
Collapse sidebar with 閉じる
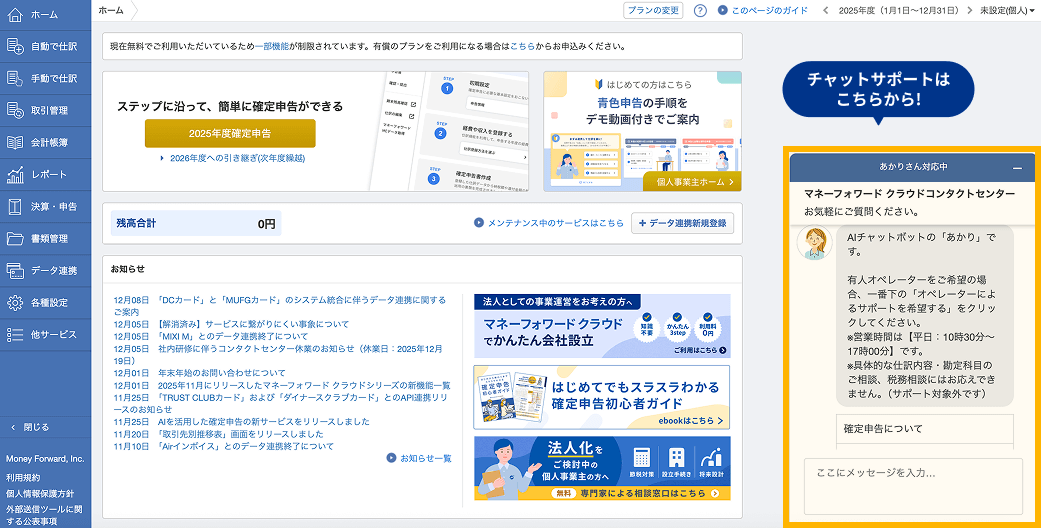[30, 427]
